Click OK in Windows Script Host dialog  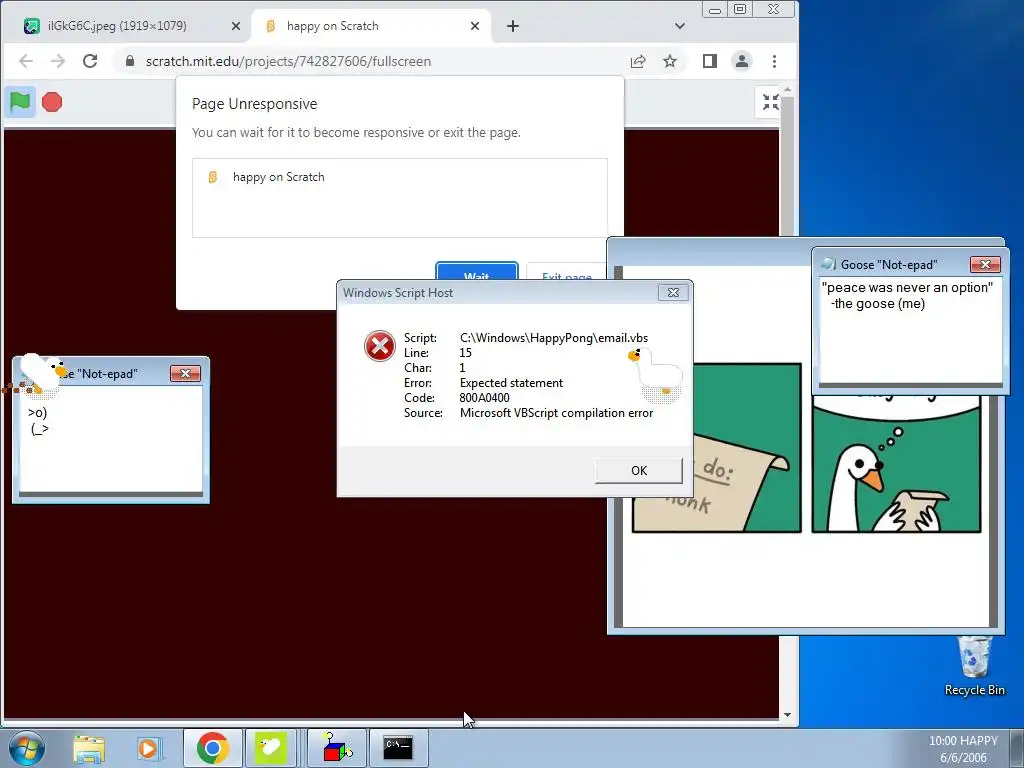(x=639, y=470)
